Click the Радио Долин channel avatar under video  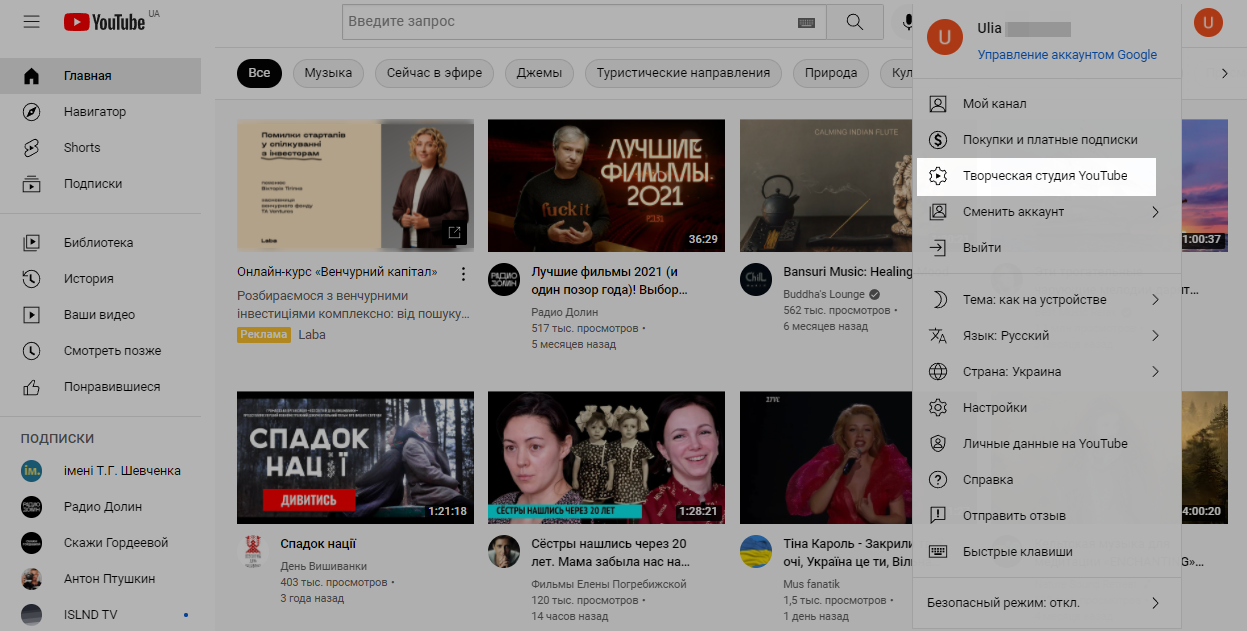pos(504,280)
